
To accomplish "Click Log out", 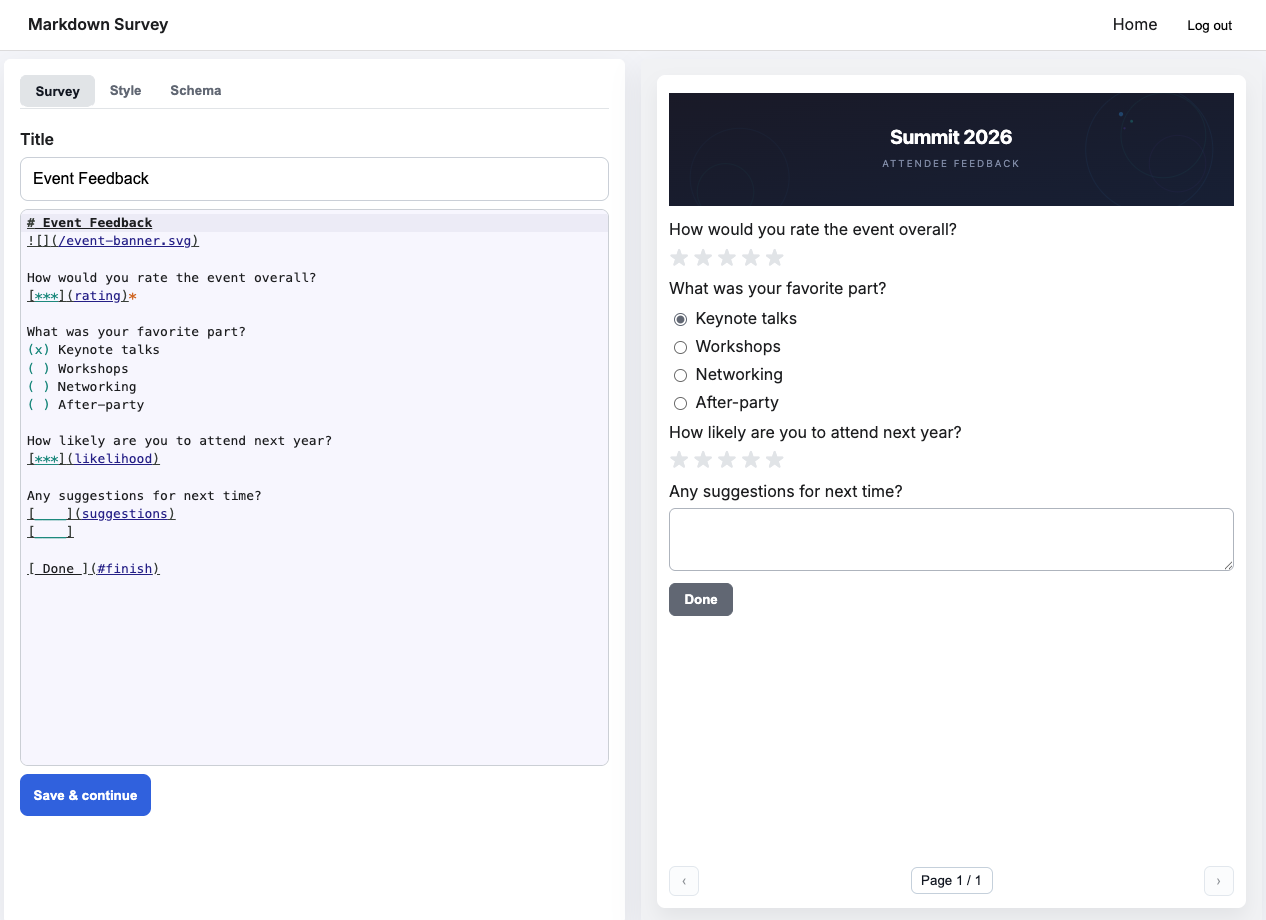I will click(1209, 25).
